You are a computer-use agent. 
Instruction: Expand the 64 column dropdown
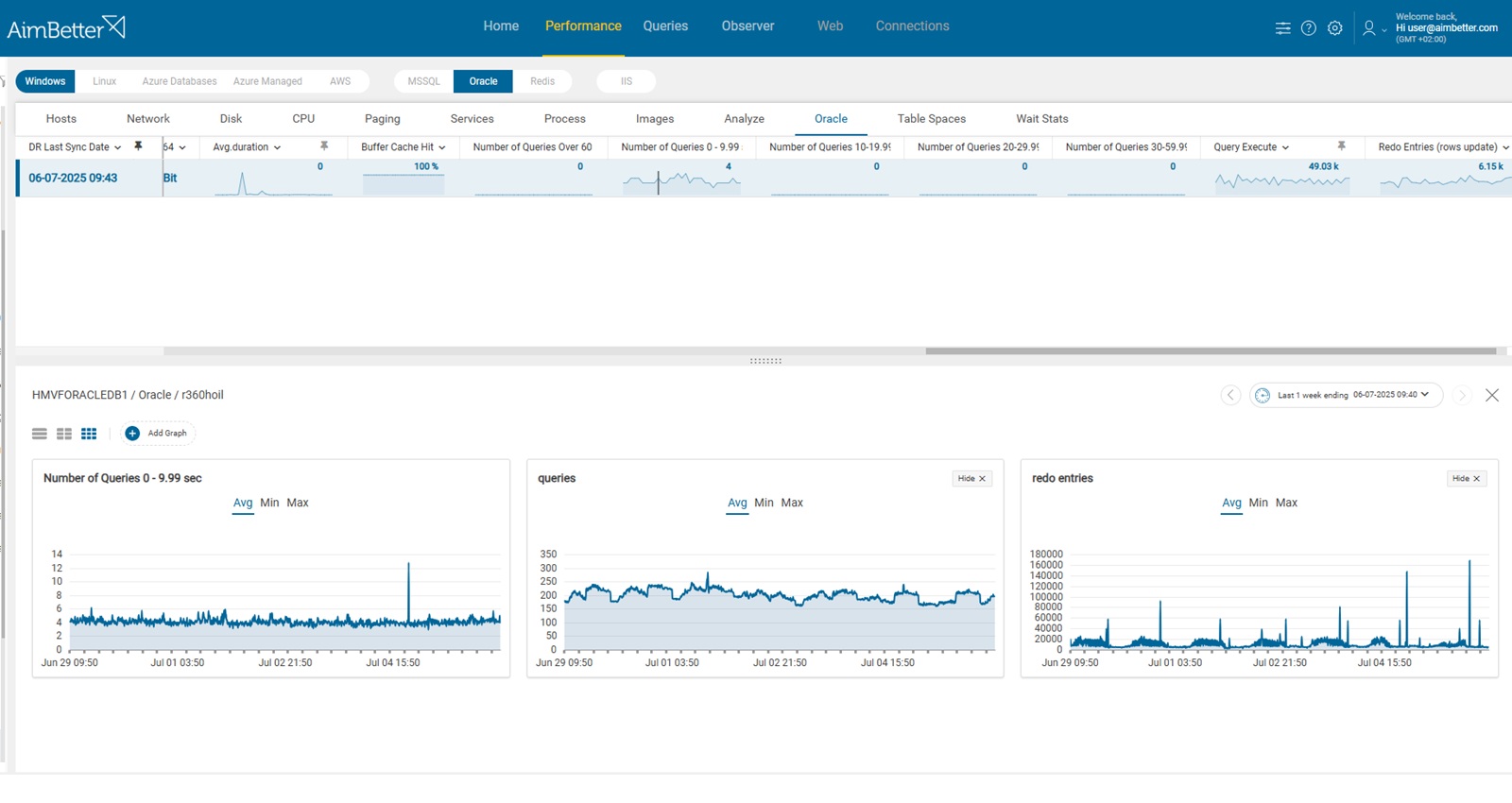181,147
